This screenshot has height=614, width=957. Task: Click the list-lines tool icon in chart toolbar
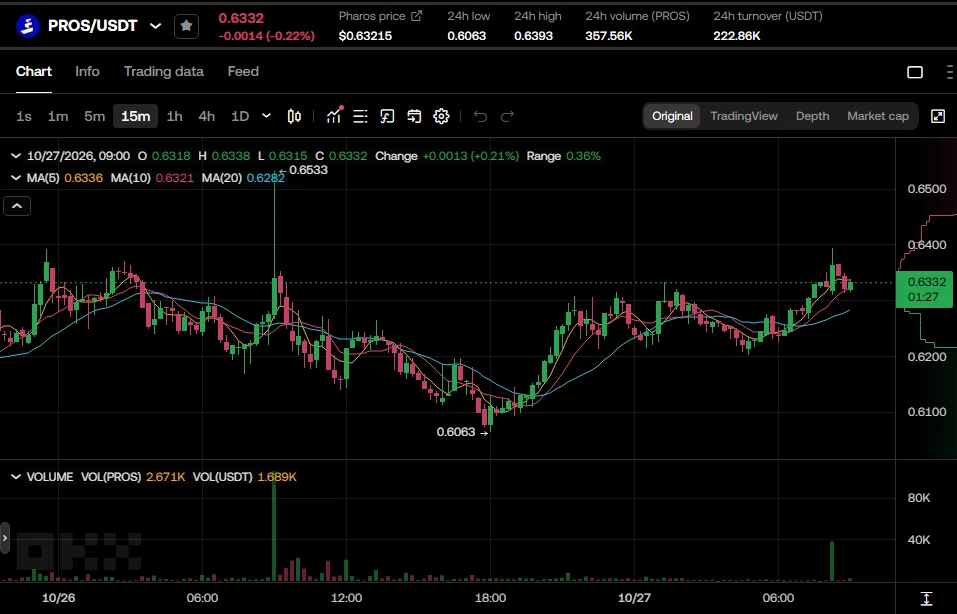[x=360, y=116]
